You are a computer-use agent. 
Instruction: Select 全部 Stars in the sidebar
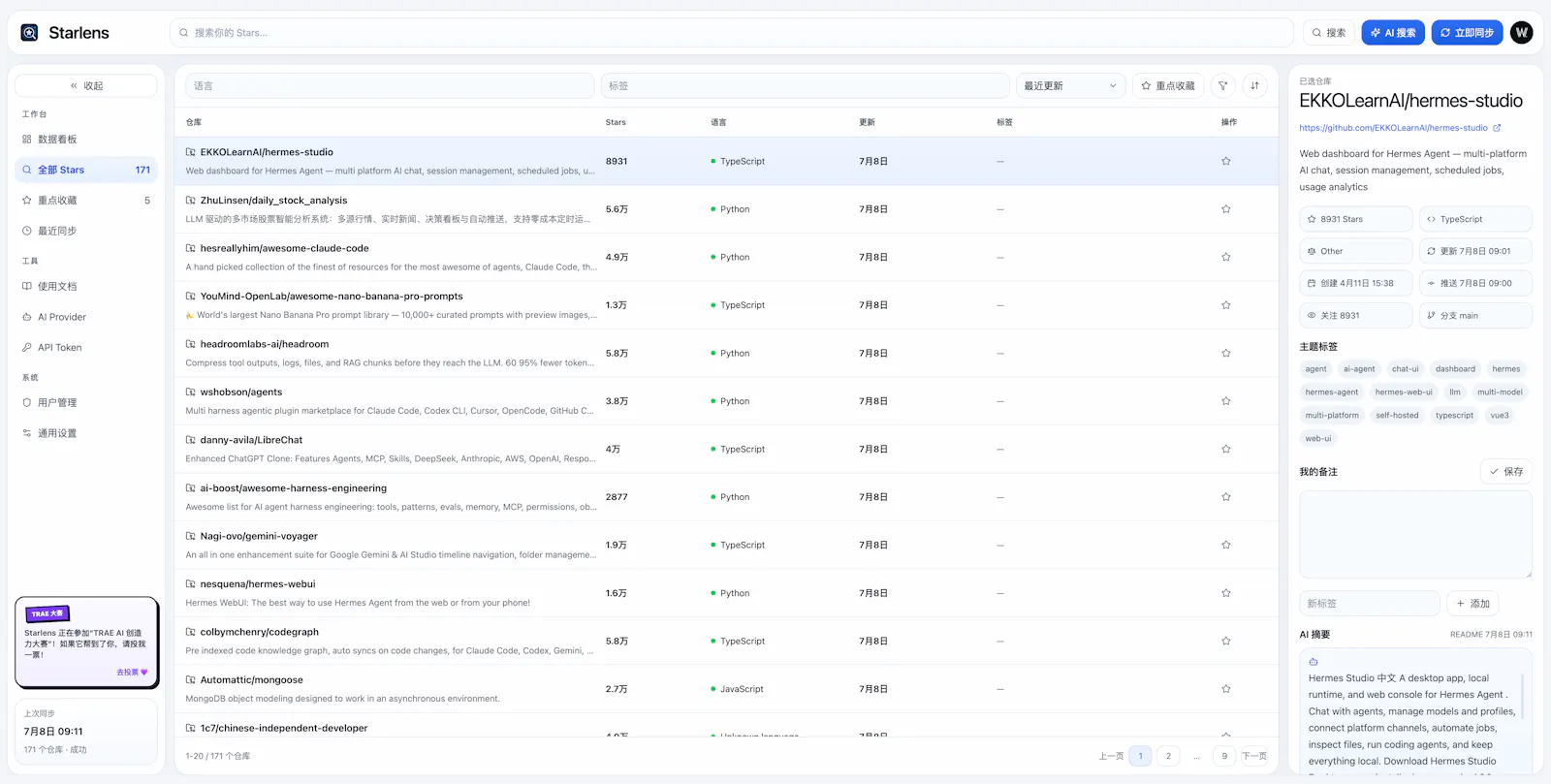[86, 170]
